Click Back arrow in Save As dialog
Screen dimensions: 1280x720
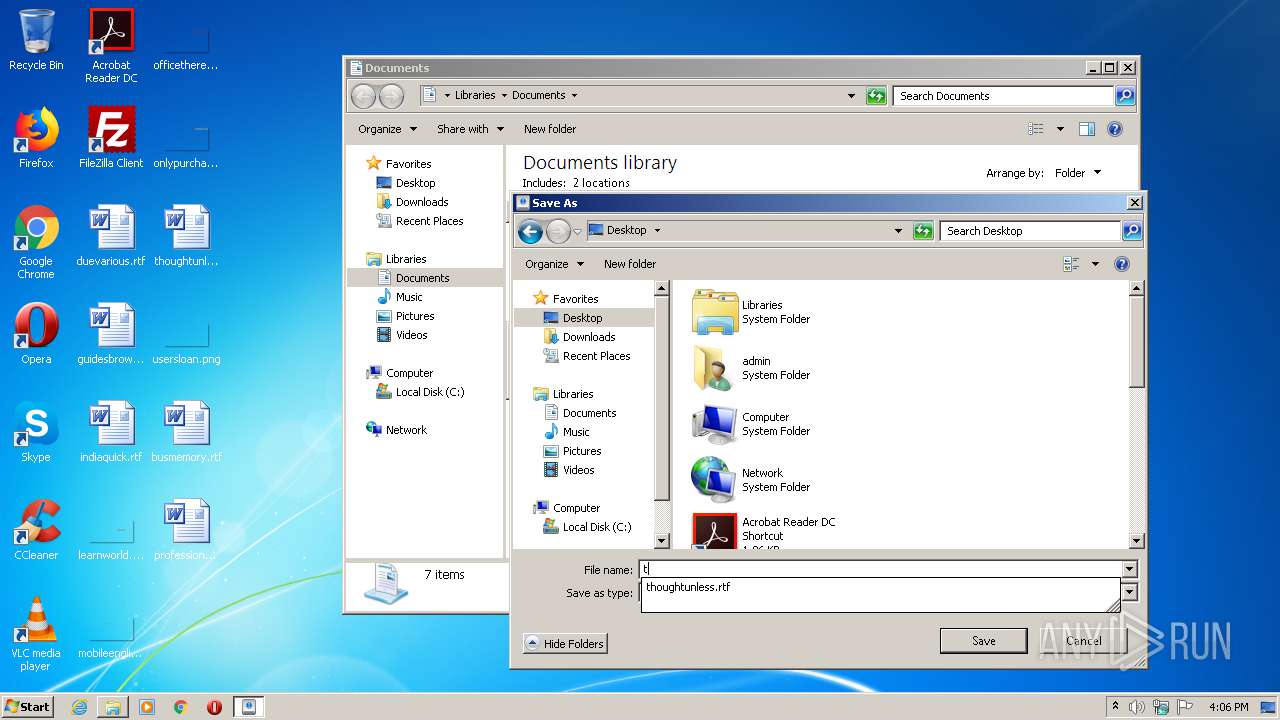[530, 231]
